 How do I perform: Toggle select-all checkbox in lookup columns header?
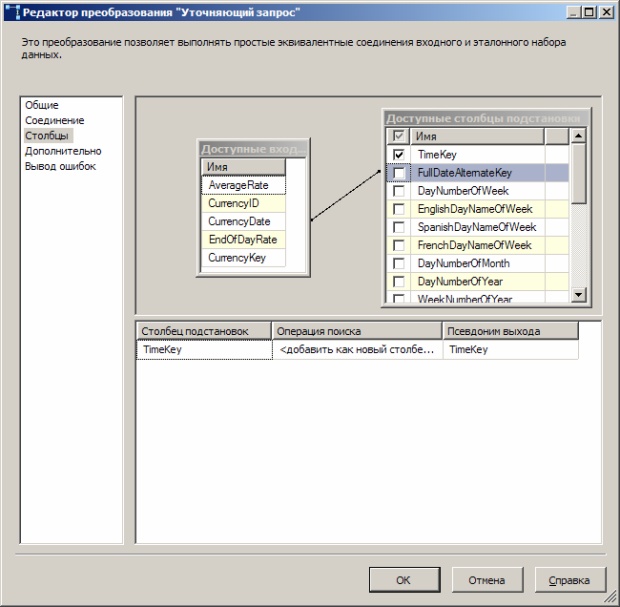pyautogui.click(x=400, y=136)
